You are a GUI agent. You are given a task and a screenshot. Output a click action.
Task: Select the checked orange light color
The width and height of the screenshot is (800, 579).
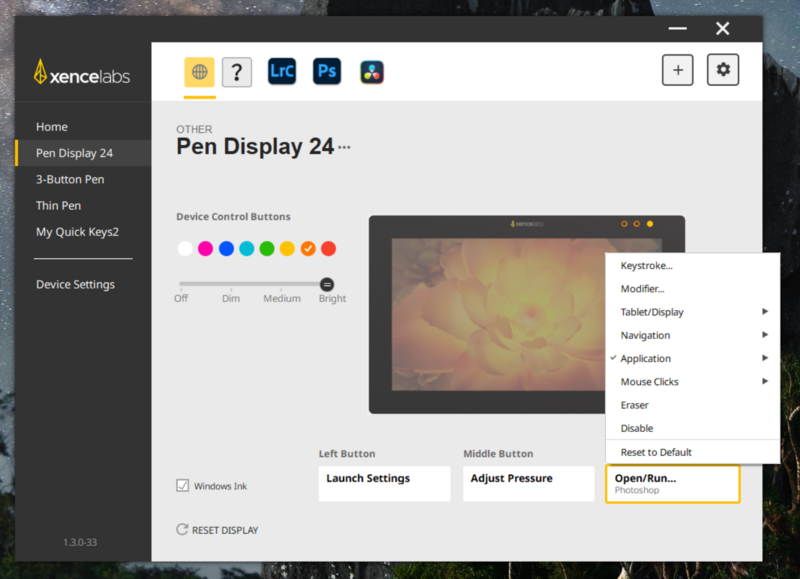tap(308, 249)
